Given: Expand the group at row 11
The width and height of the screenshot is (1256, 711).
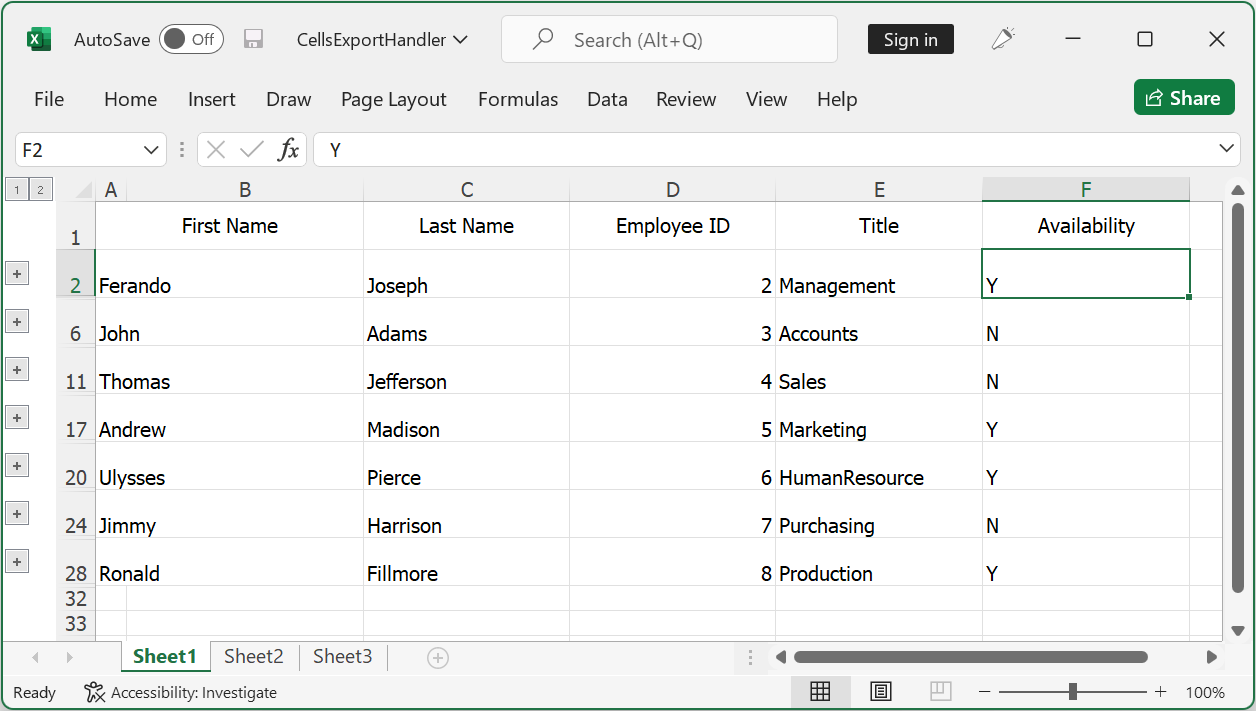Looking at the screenshot, I should click(17, 369).
